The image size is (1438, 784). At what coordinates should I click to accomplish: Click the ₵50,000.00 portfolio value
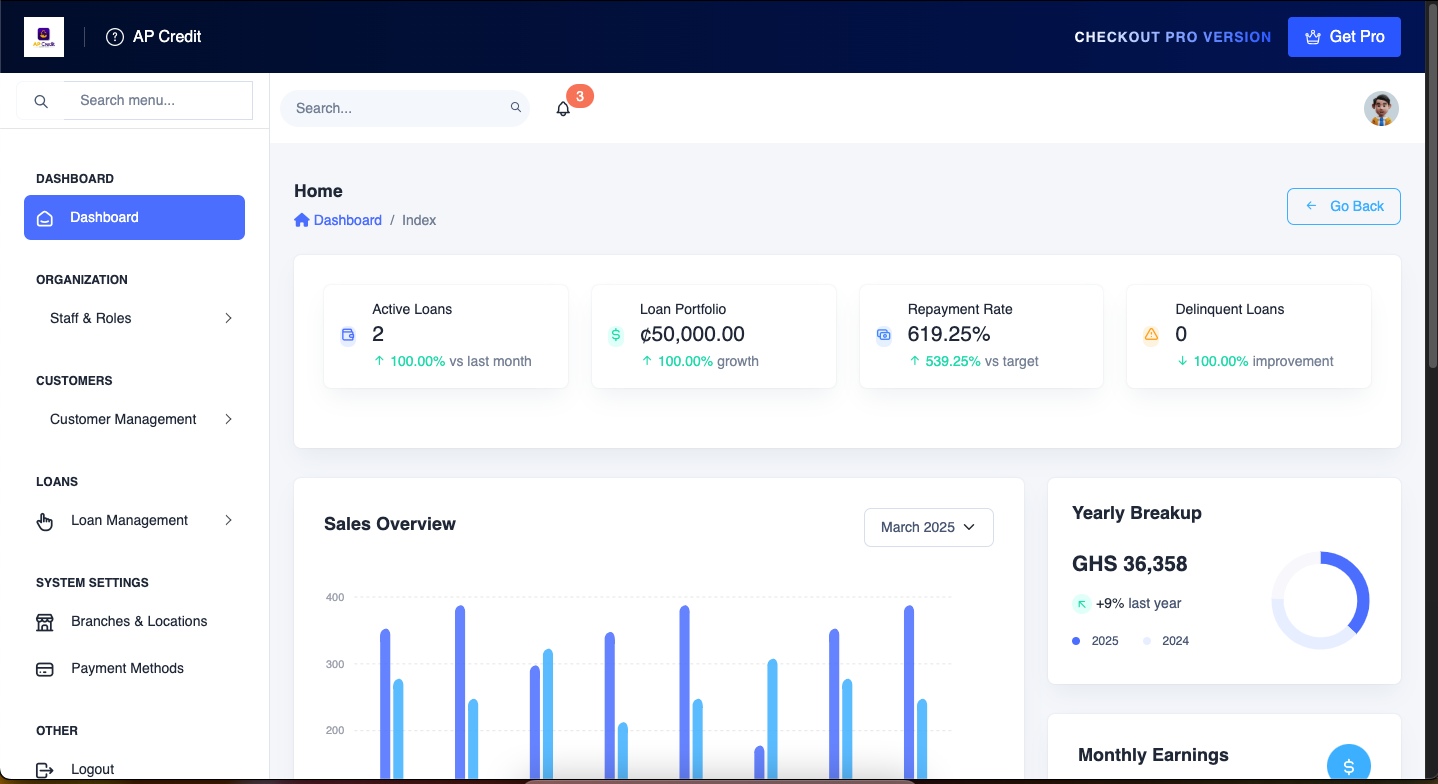coord(692,334)
